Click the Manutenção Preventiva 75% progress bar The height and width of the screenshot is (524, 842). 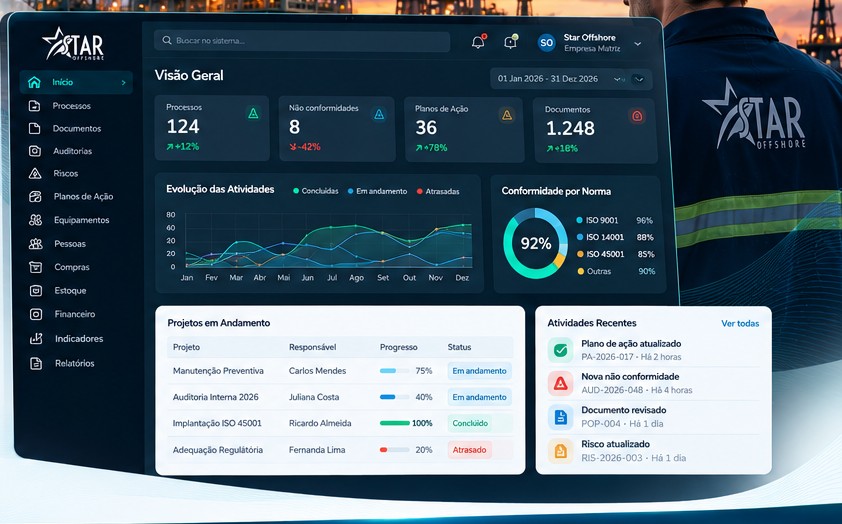[x=394, y=371]
